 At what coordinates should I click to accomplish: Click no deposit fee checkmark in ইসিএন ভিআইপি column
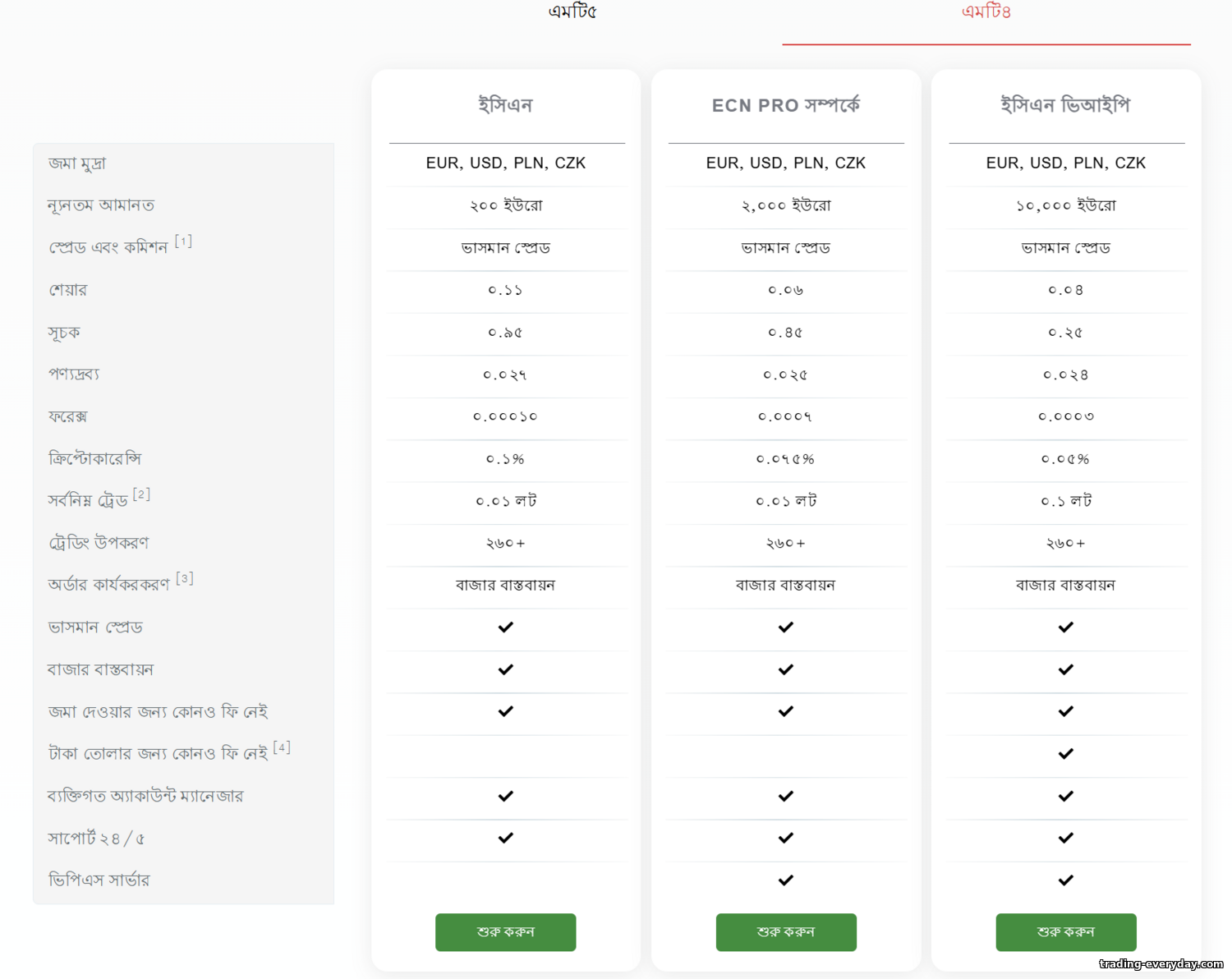coord(1066,711)
